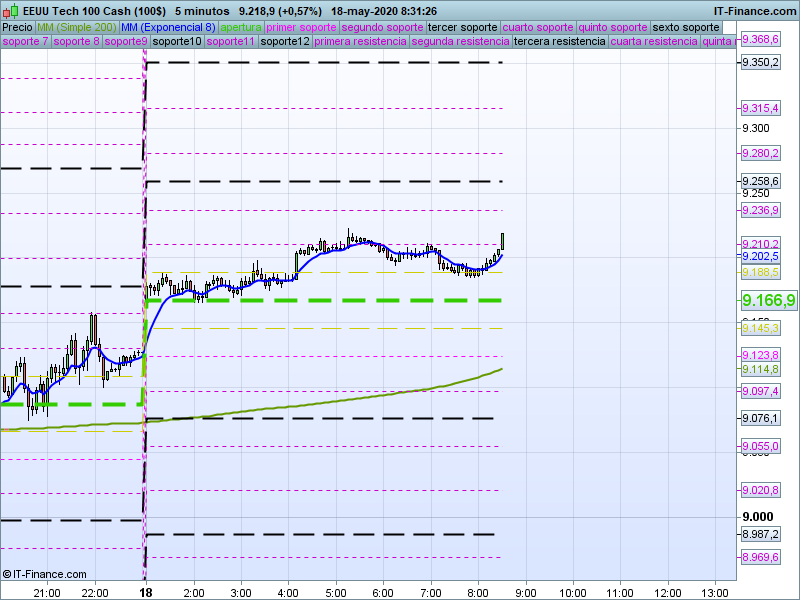Viewport: 800px width, 600px height.
Task: Click the soporte10 legend label
Action: pos(176,42)
